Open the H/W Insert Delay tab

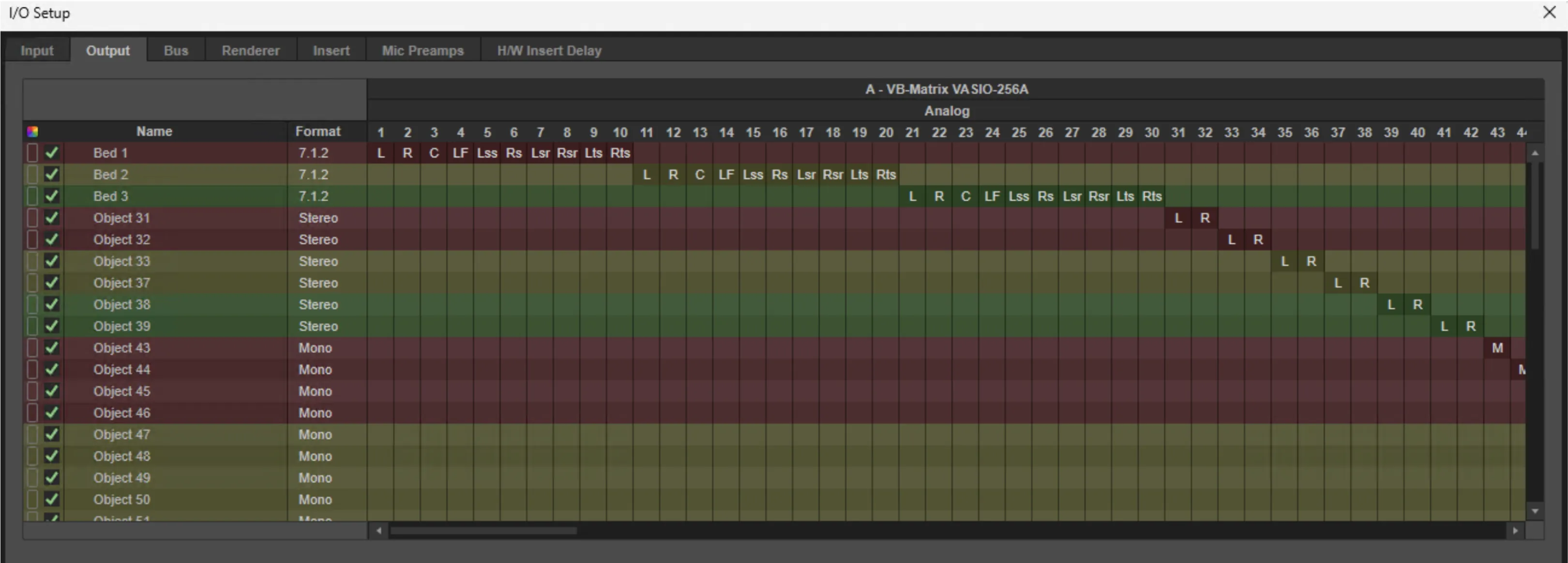[549, 50]
